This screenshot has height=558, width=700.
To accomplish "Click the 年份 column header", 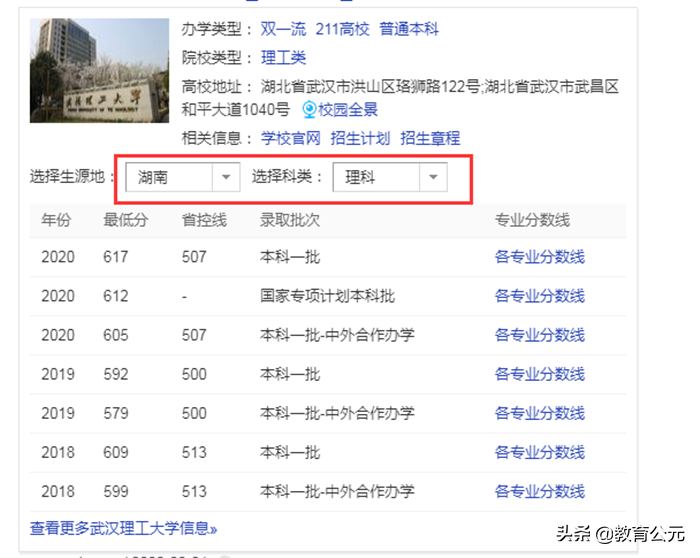I will (x=56, y=220).
